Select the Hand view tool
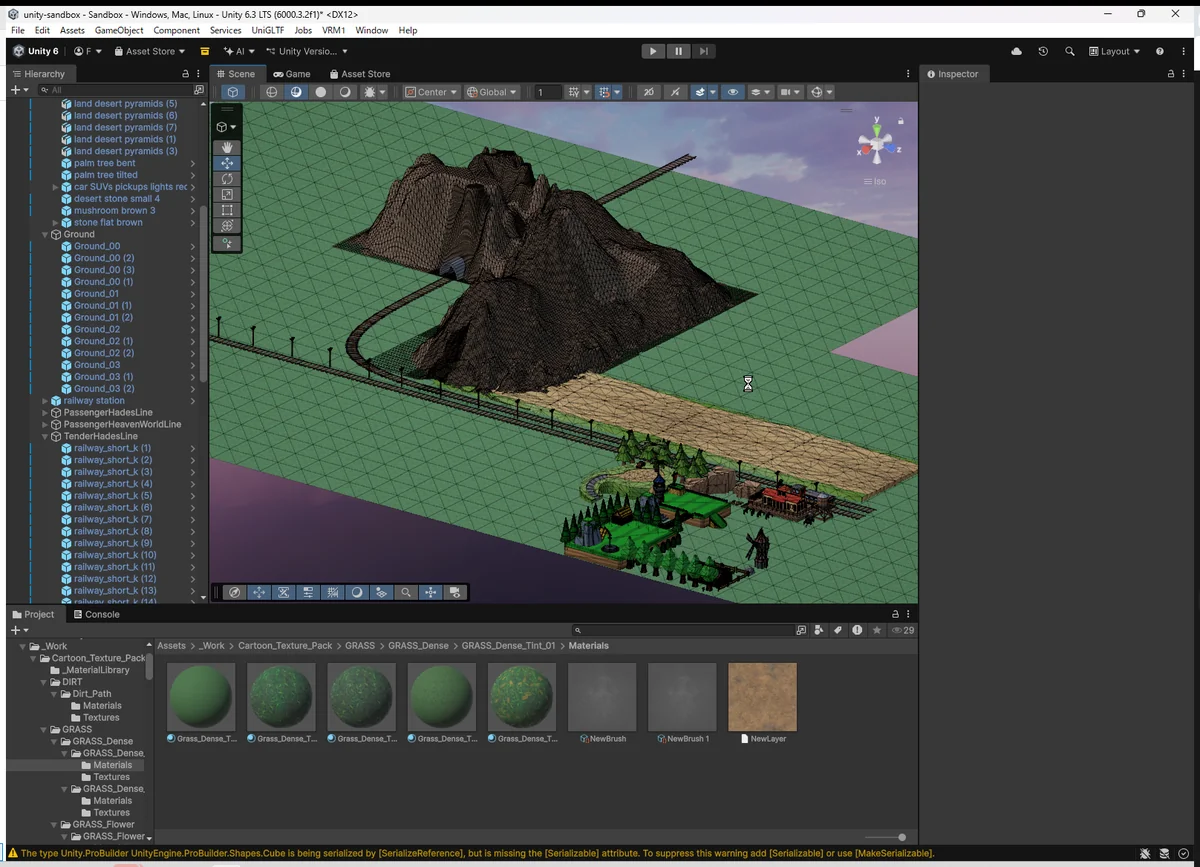This screenshot has height=867, width=1200. coord(227,148)
